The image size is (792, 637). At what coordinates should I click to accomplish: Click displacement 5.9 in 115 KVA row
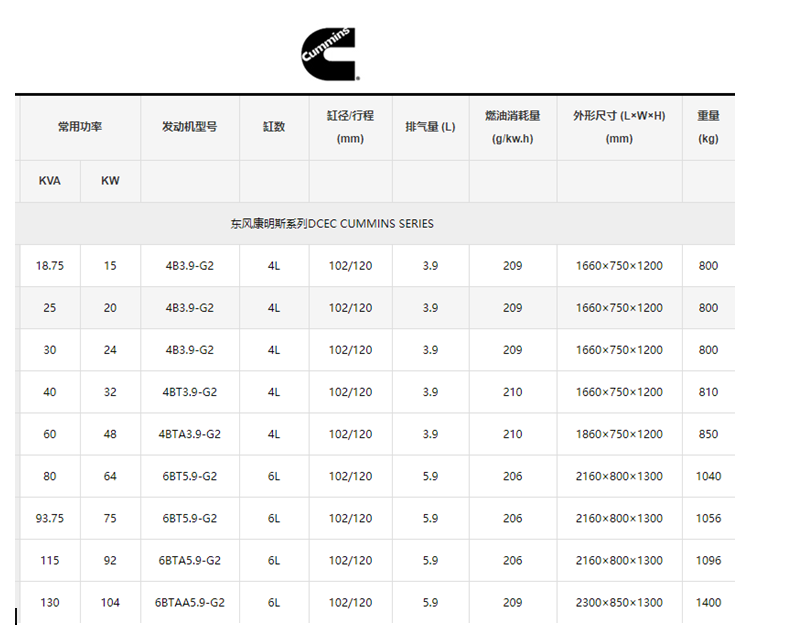(430, 560)
